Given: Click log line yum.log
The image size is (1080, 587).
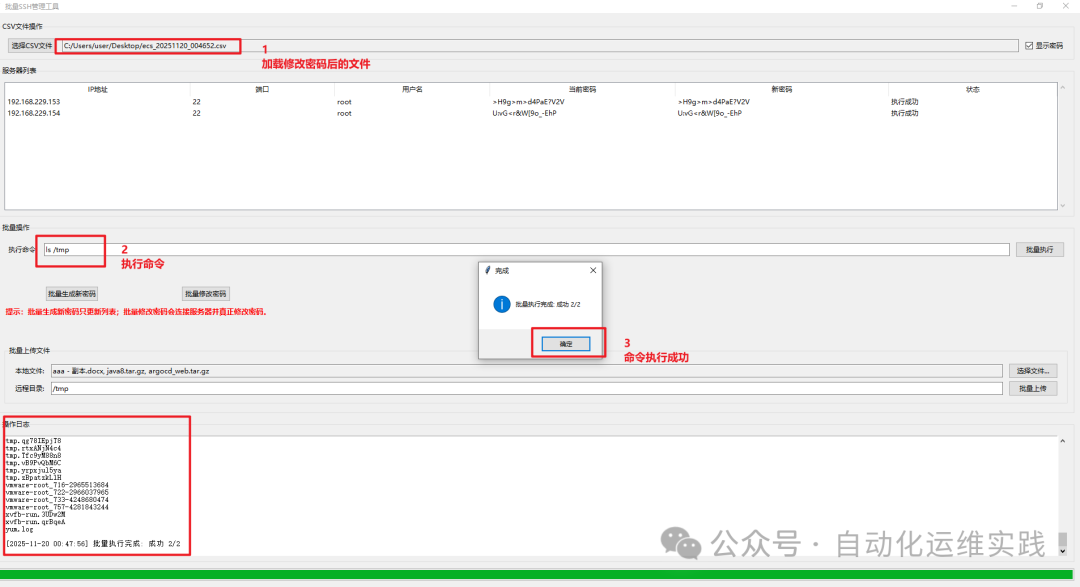Looking at the screenshot, I should (x=19, y=529).
